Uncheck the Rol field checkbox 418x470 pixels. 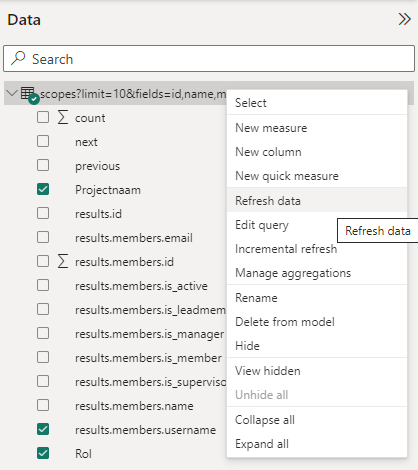(x=43, y=453)
